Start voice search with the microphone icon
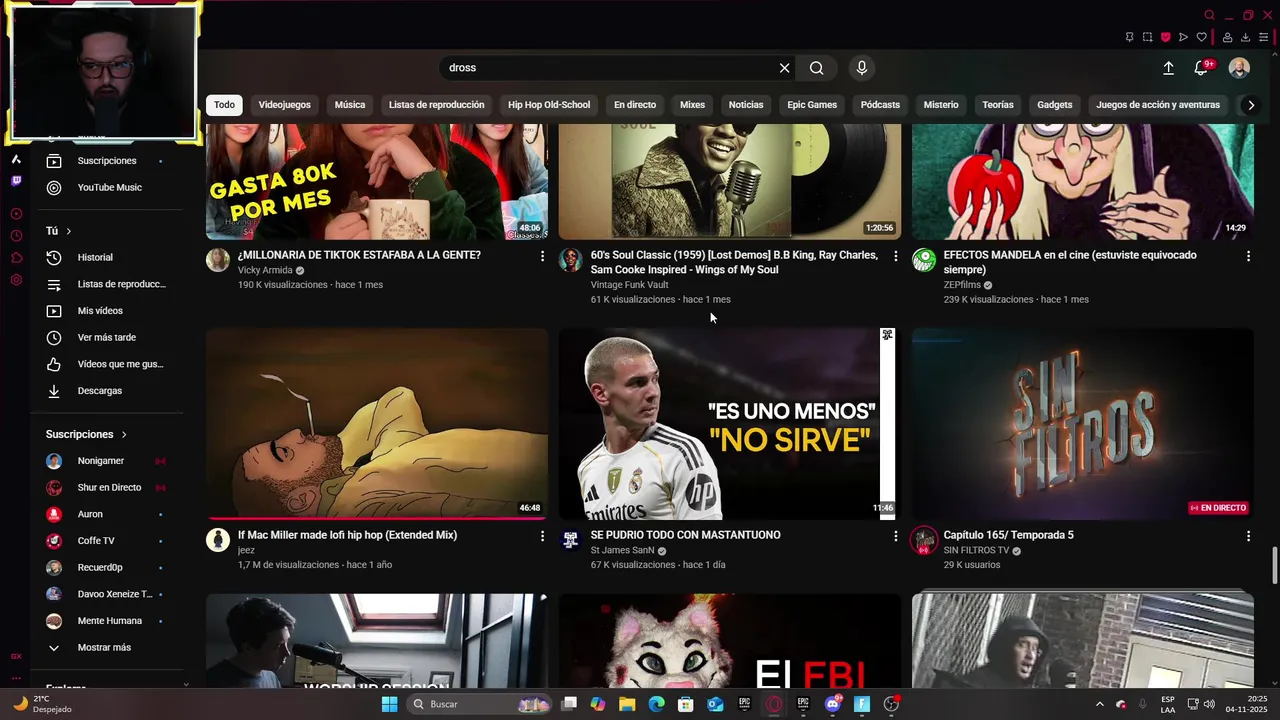Screen dimensions: 1280x720 click(862, 68)
